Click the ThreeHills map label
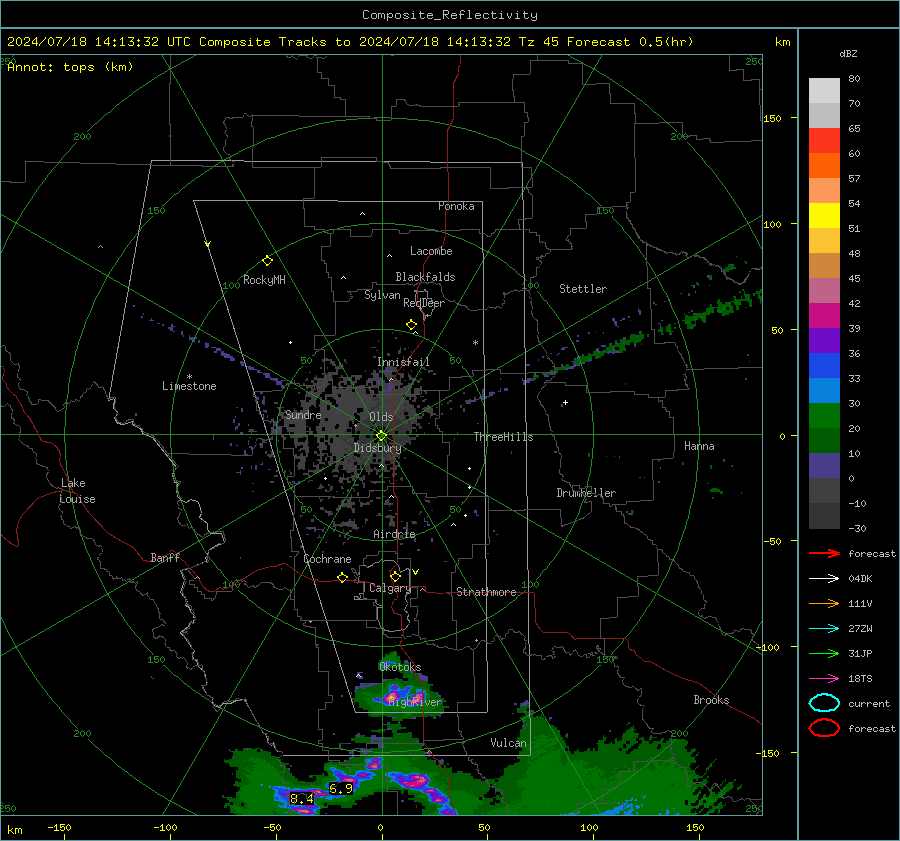 (x=503, y=437)
